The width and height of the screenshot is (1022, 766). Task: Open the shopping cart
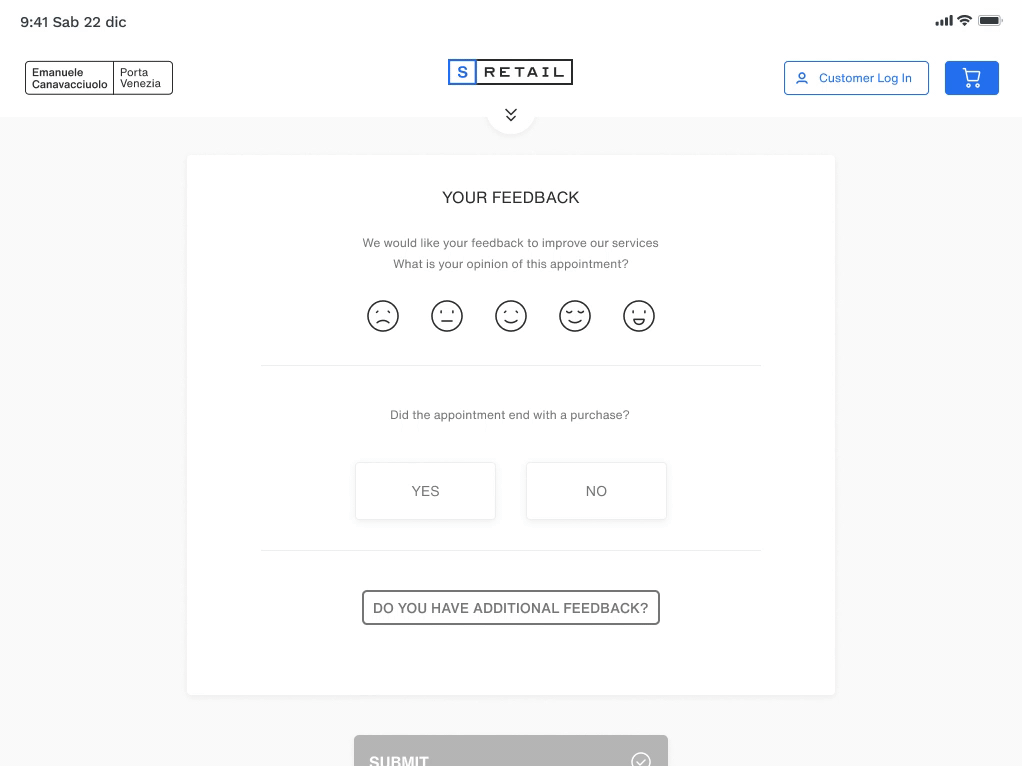(971, 78)
